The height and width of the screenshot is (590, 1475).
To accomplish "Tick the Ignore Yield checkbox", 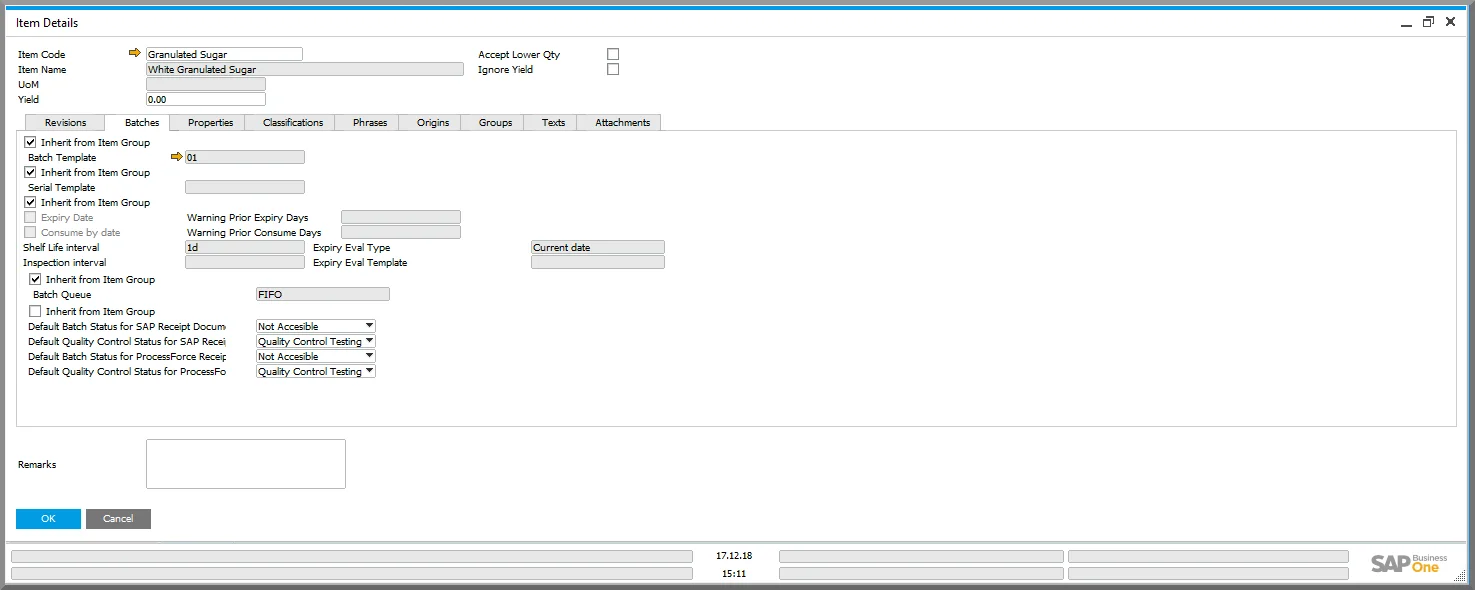I will [x=613, y=69].
